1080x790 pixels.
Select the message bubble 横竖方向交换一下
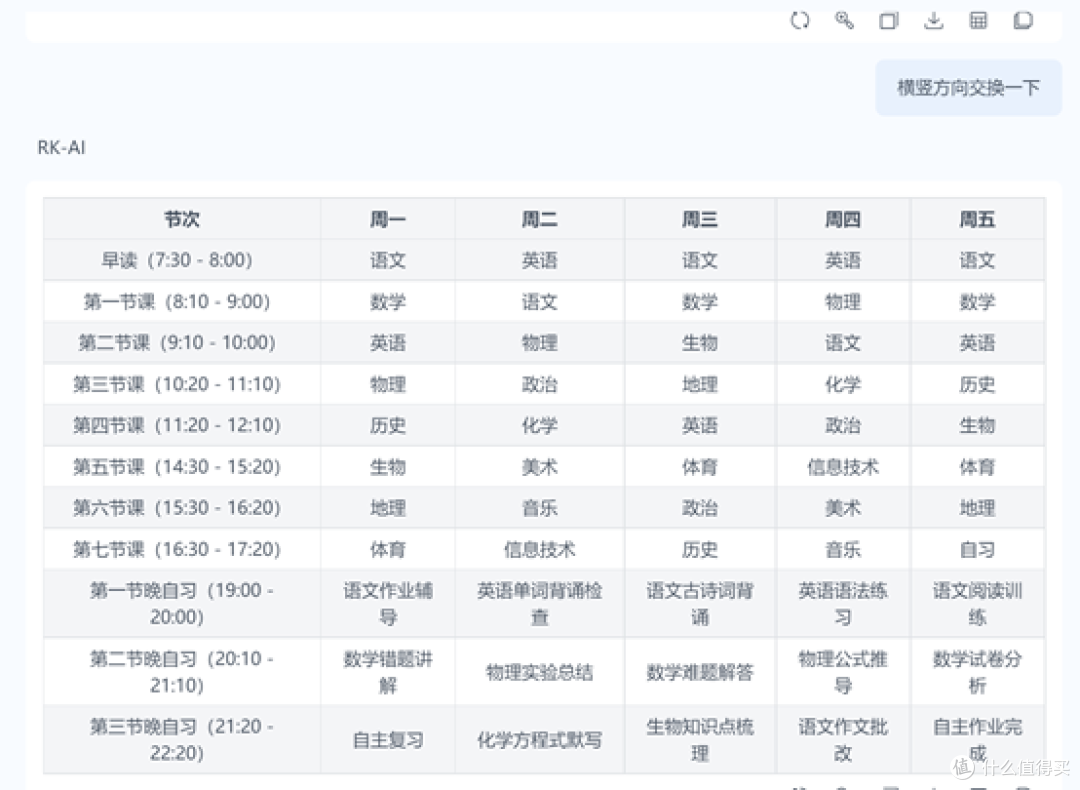pos(968,88)
